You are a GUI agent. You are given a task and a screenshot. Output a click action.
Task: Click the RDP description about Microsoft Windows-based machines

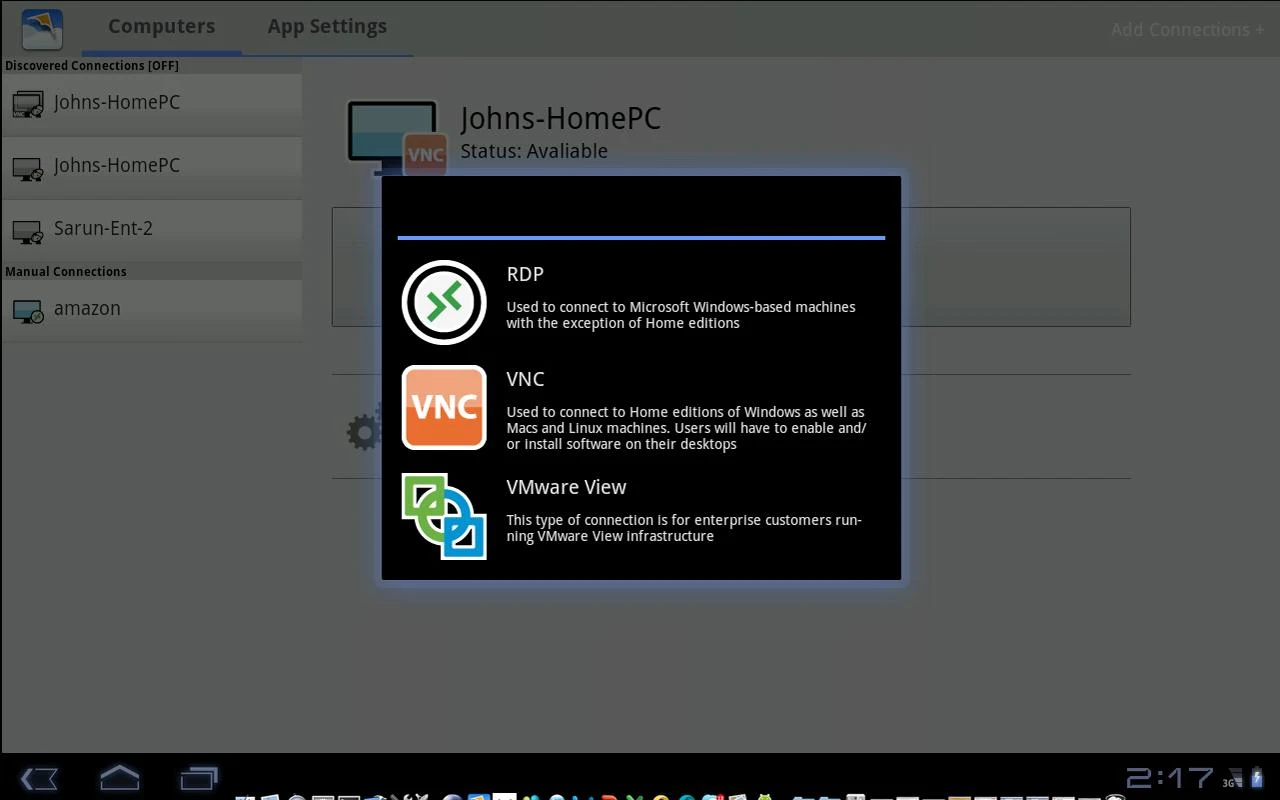click(681, 315)
